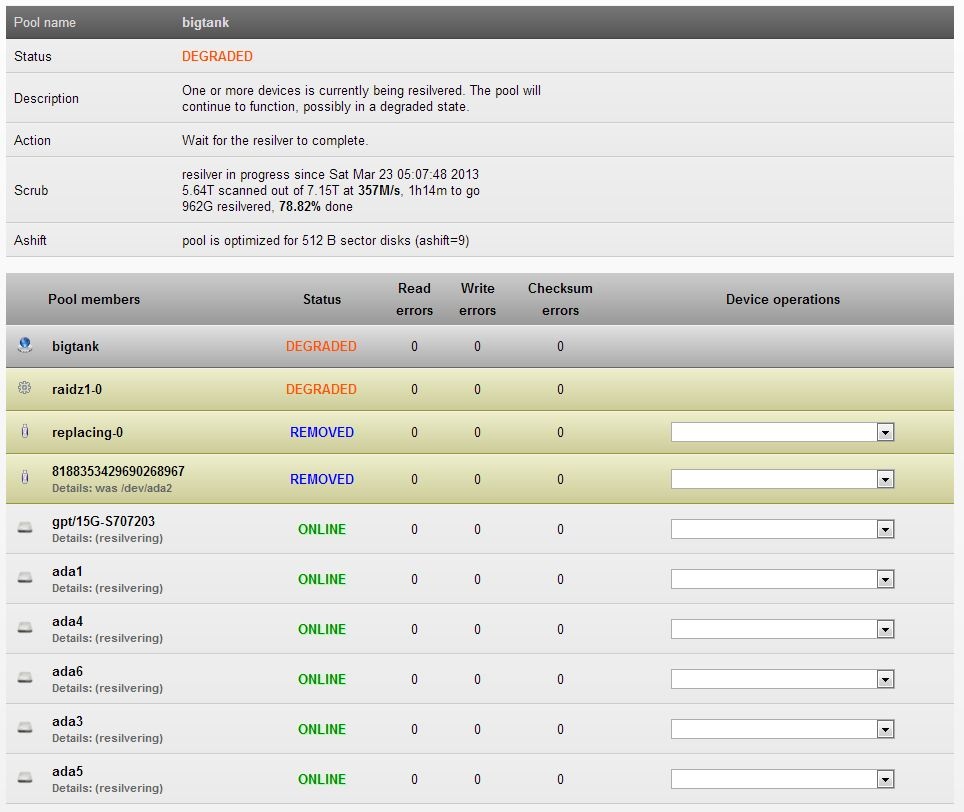Click the ada3 disk icon

pos(25,728)
